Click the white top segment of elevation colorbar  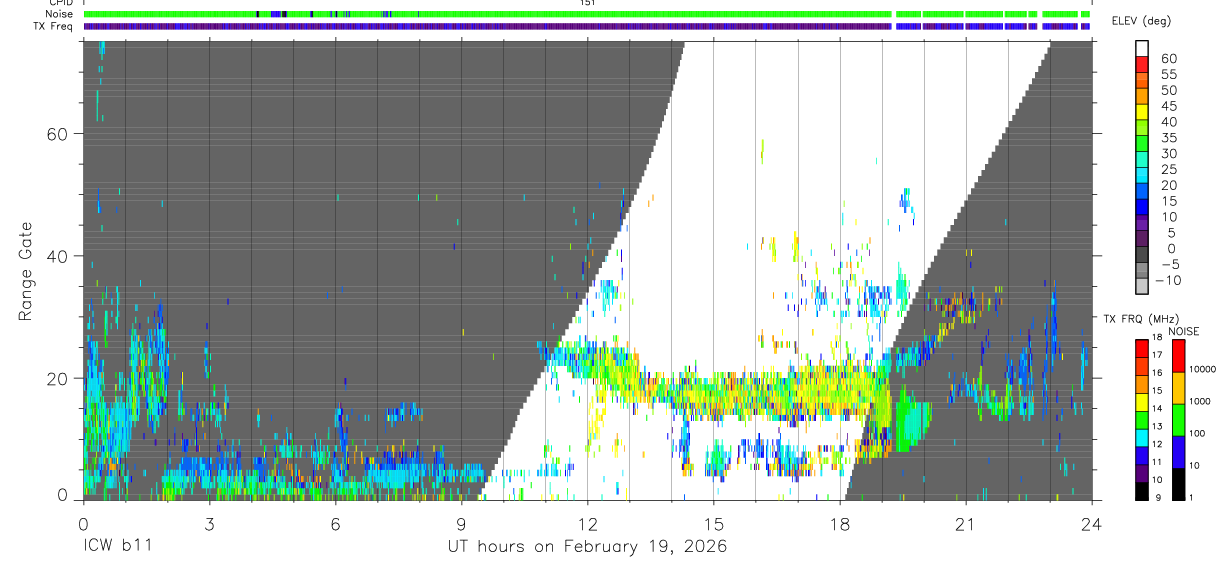(x=1141, y=47)
